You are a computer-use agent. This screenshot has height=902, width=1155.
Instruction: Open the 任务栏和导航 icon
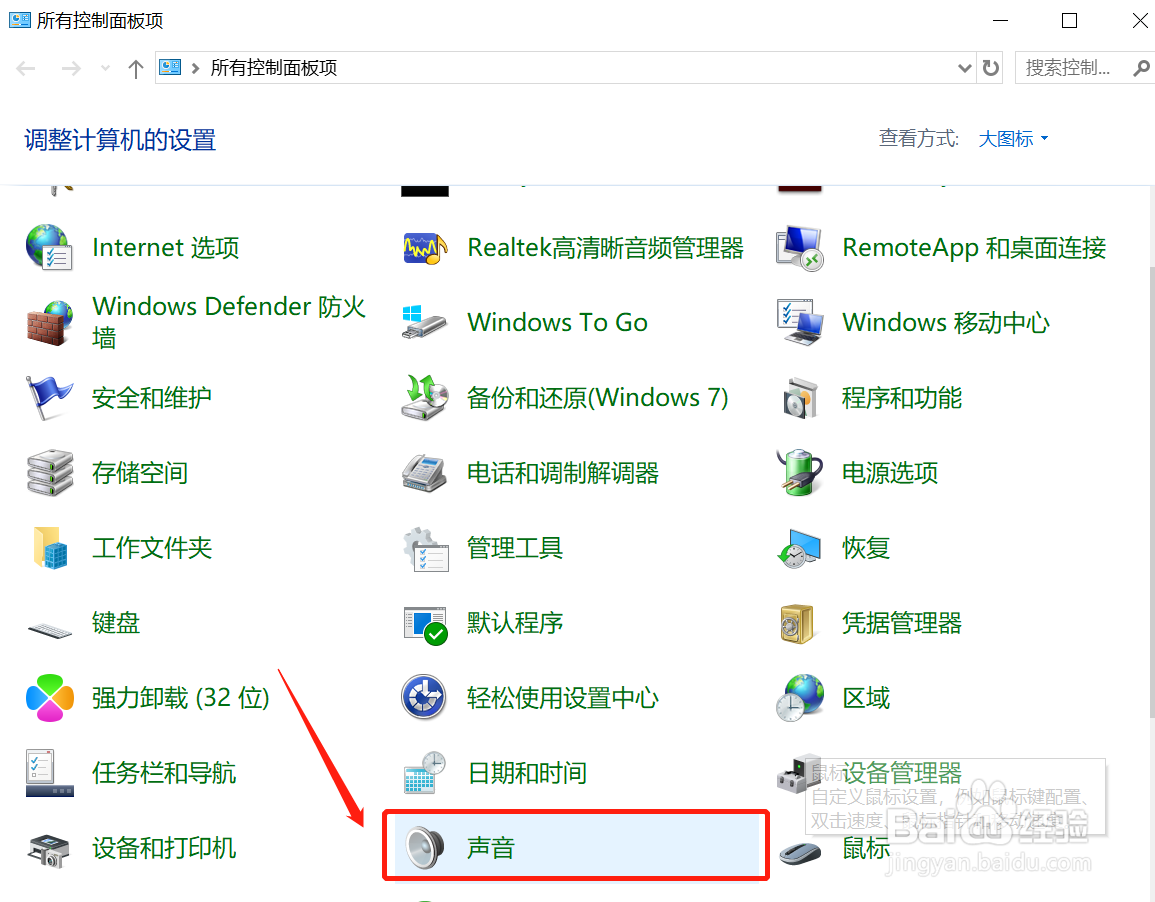tap(49, 773)
